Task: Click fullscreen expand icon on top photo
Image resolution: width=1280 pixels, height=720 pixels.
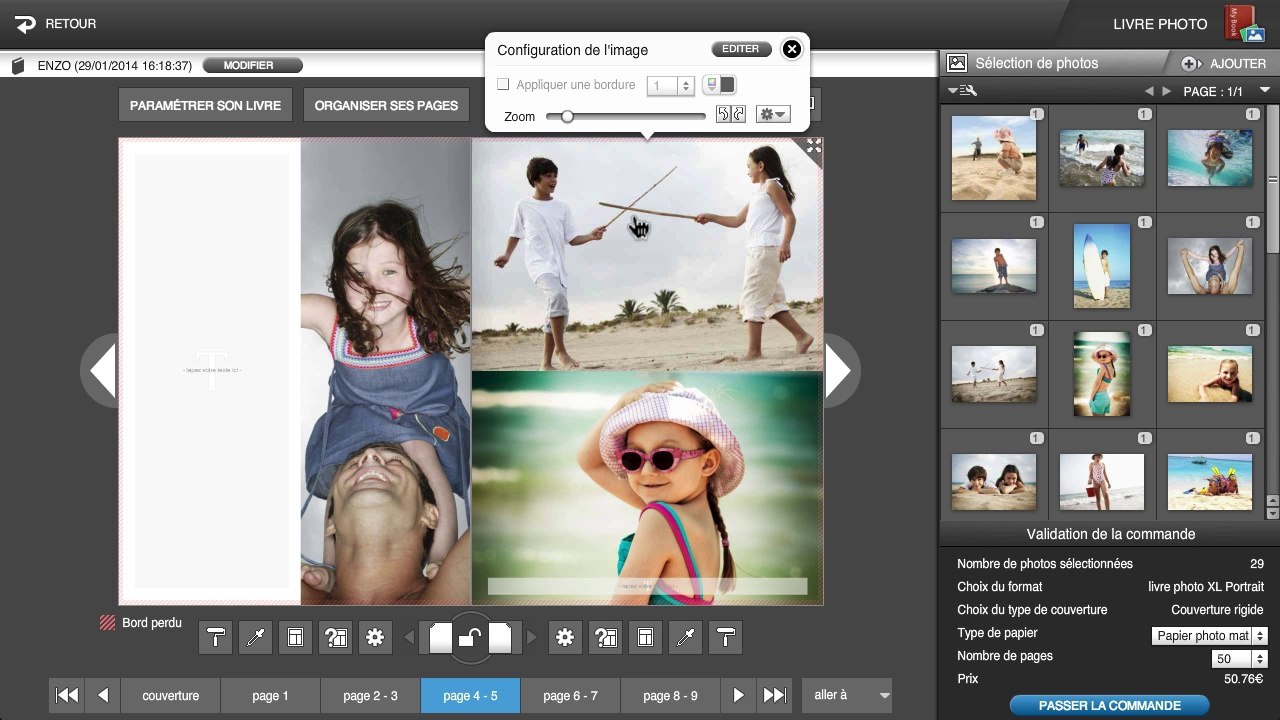Action: 813,147
